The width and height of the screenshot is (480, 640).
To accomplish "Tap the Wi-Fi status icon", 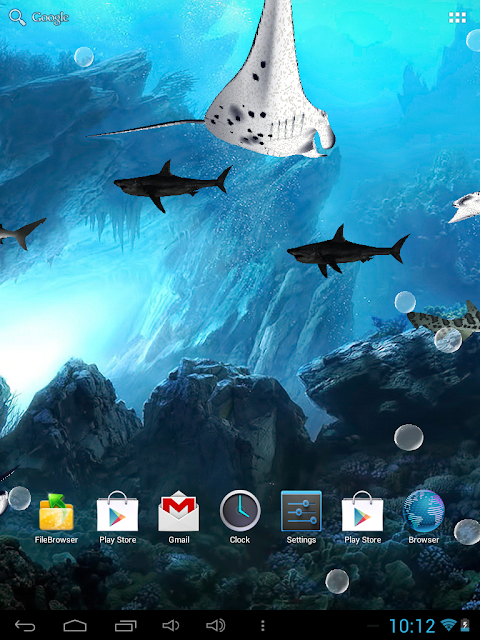I will tap(449, 625).
